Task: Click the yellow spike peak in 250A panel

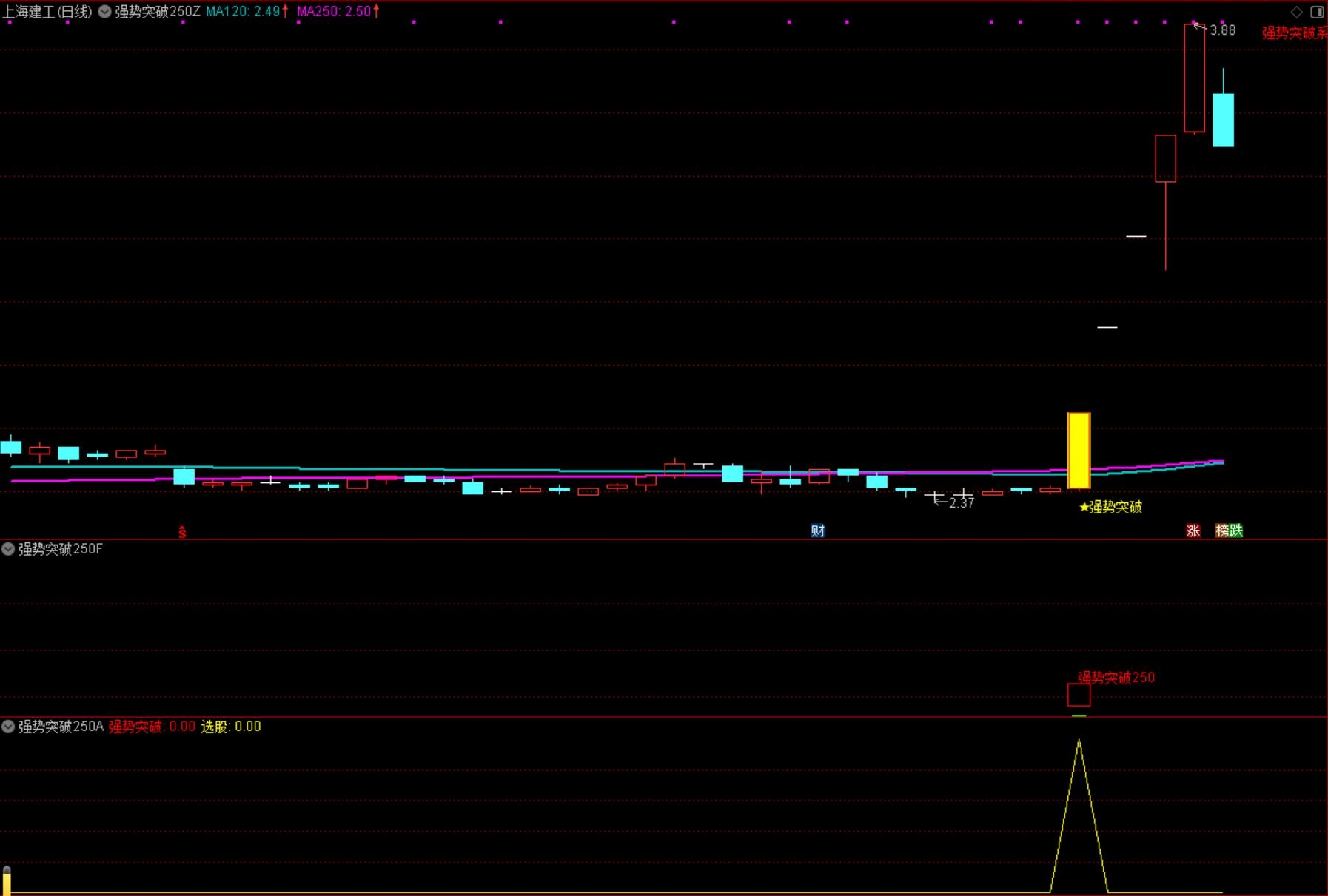Action: pyautogui.click(x=1079, y=741)
